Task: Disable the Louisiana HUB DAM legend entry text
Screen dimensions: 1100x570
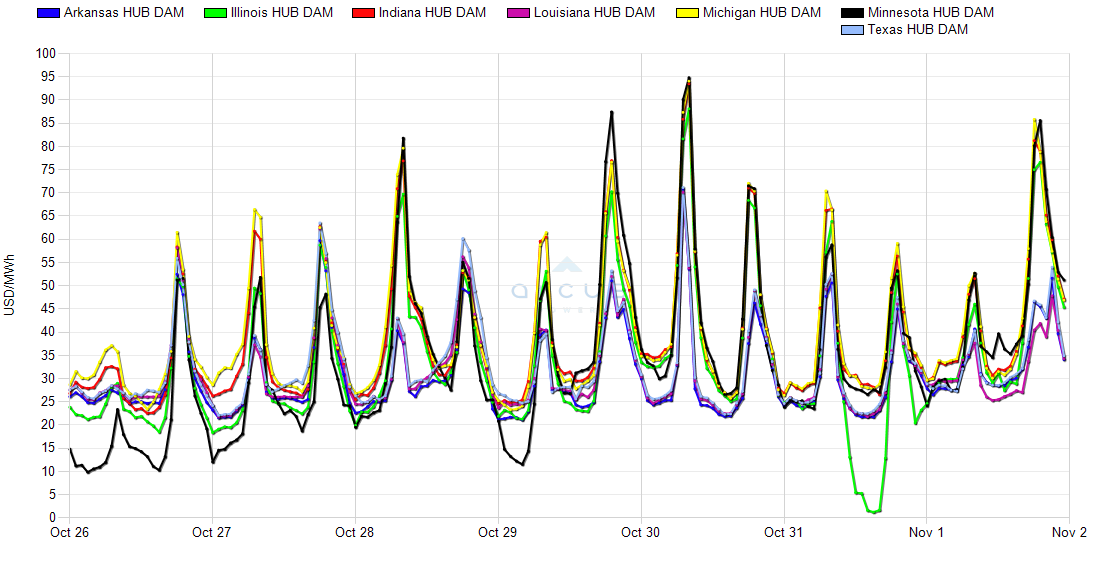Action: point(594,13)
